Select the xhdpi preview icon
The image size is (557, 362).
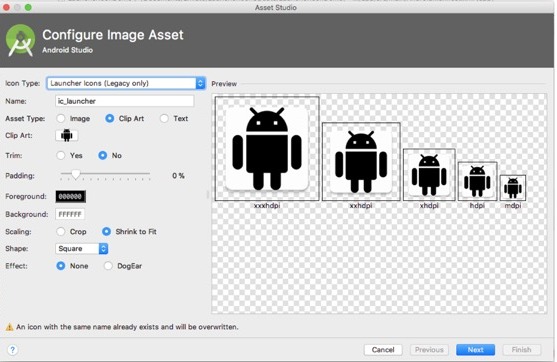(x=429, y=175)
